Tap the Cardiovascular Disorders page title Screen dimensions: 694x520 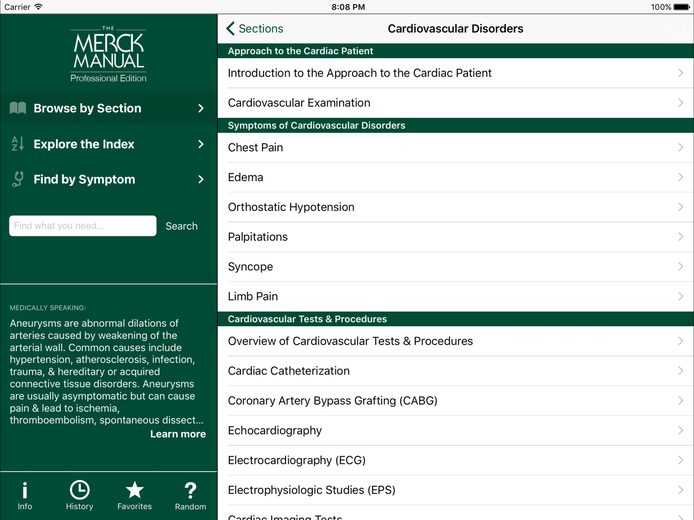click(x=455, y=28)
